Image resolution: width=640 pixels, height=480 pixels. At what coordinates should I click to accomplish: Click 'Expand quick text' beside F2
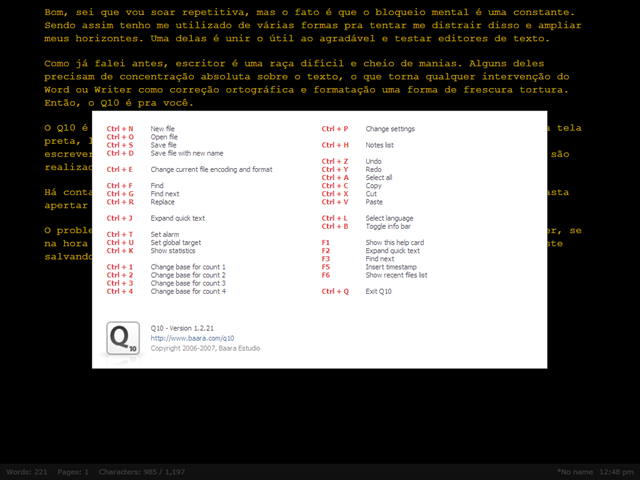click(393, 251)
